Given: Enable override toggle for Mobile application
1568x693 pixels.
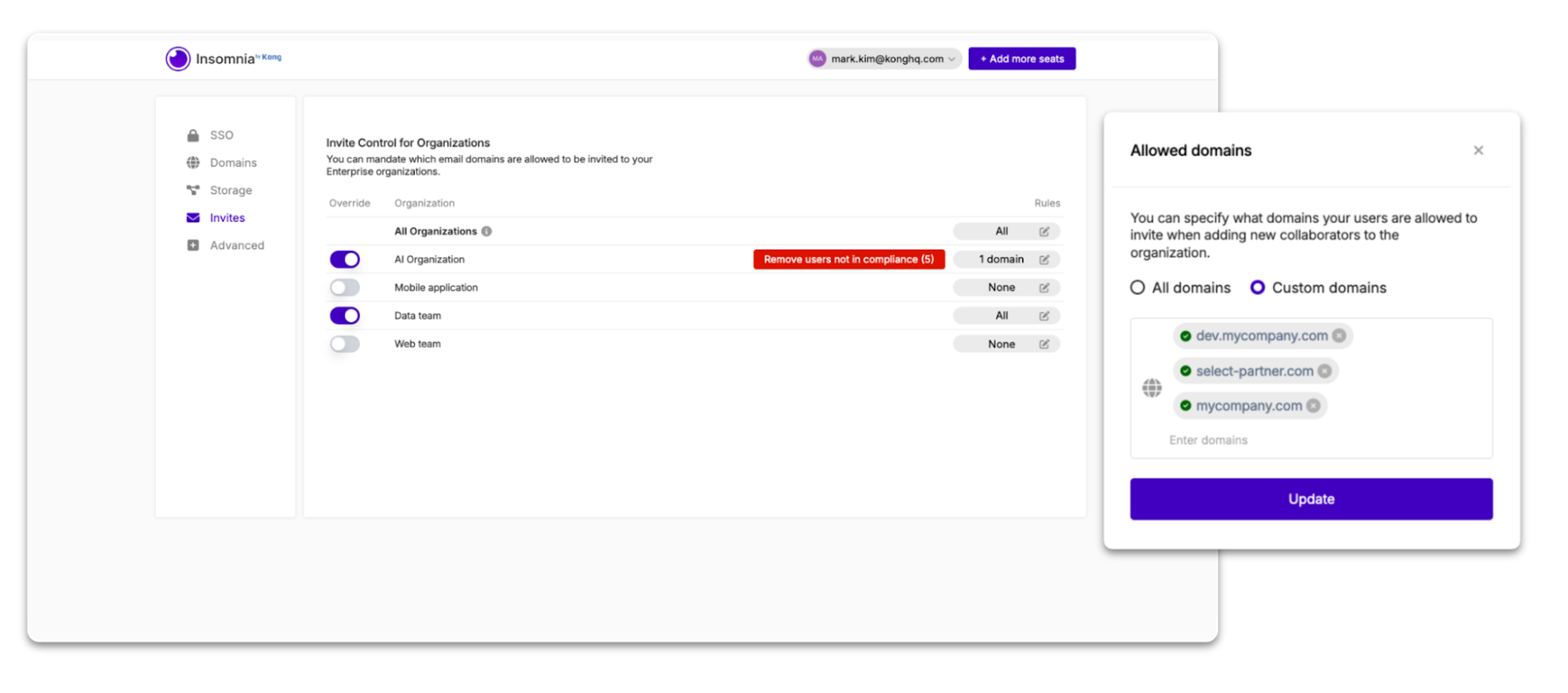Looking at the screenshot, I should [345, 288].
